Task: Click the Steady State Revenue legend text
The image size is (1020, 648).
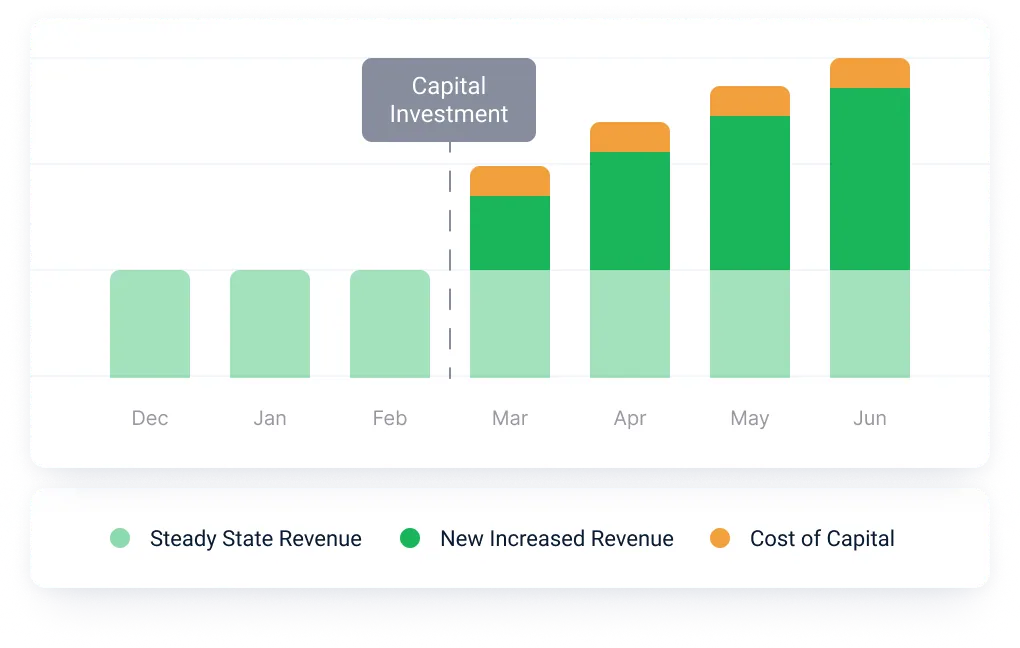Action: click(256, 539)
